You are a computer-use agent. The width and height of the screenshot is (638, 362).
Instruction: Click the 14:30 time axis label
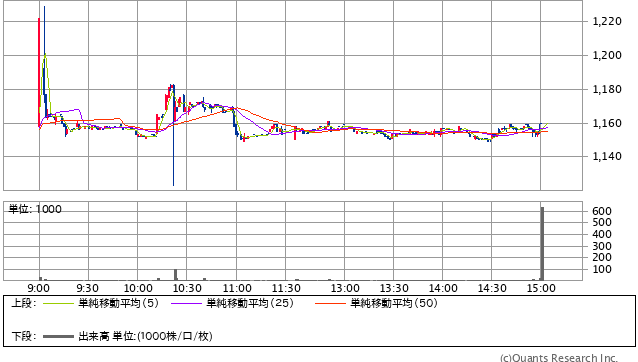[492, 288]
